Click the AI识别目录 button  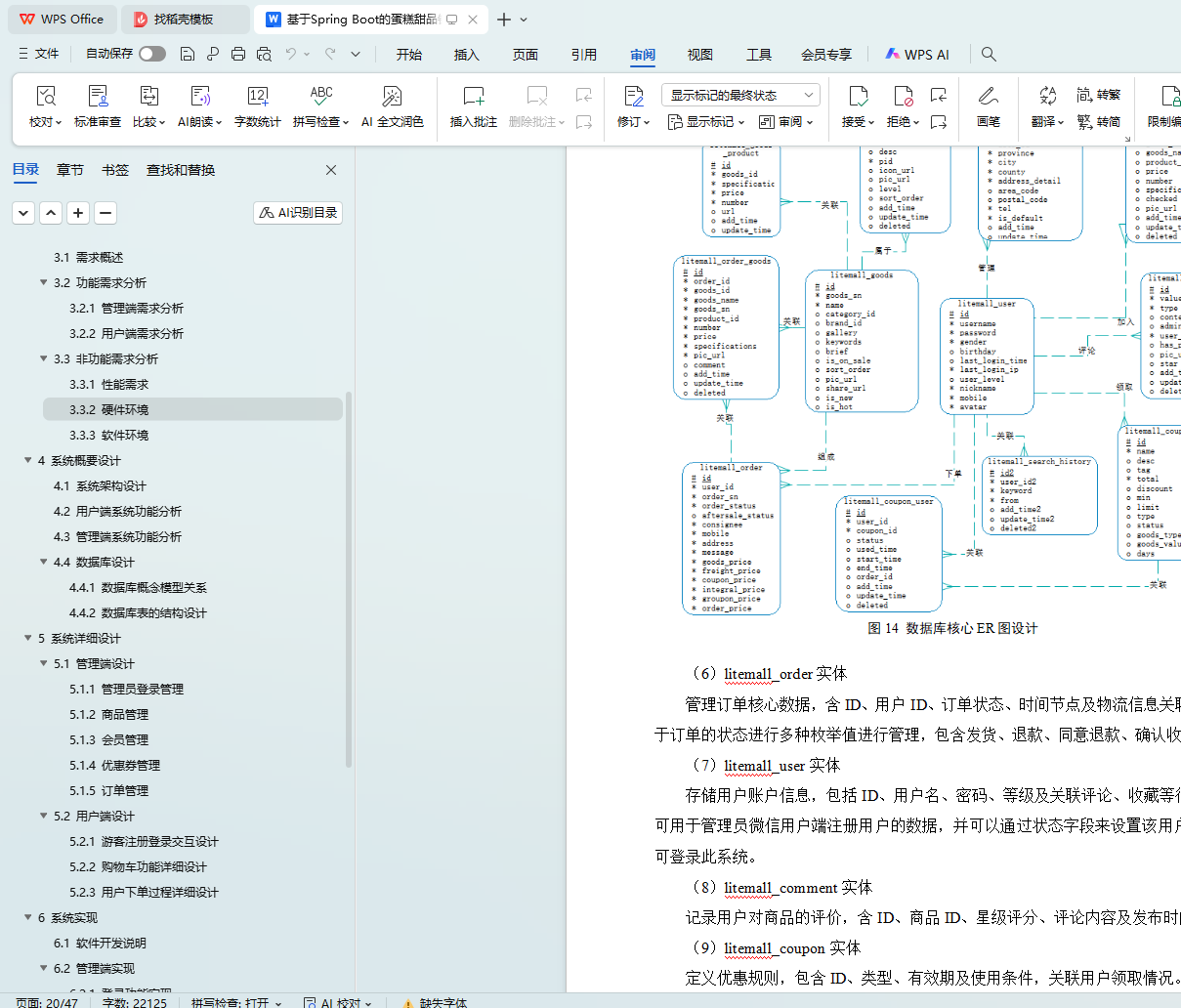pos(298,212)
